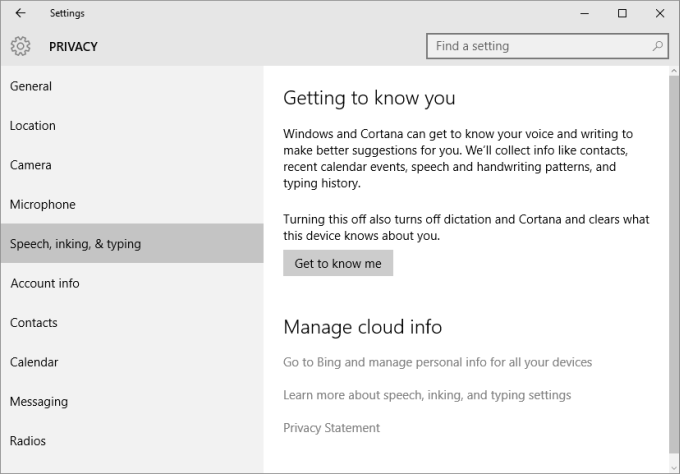Open Learn more about speech settings link

pos(427,395)
